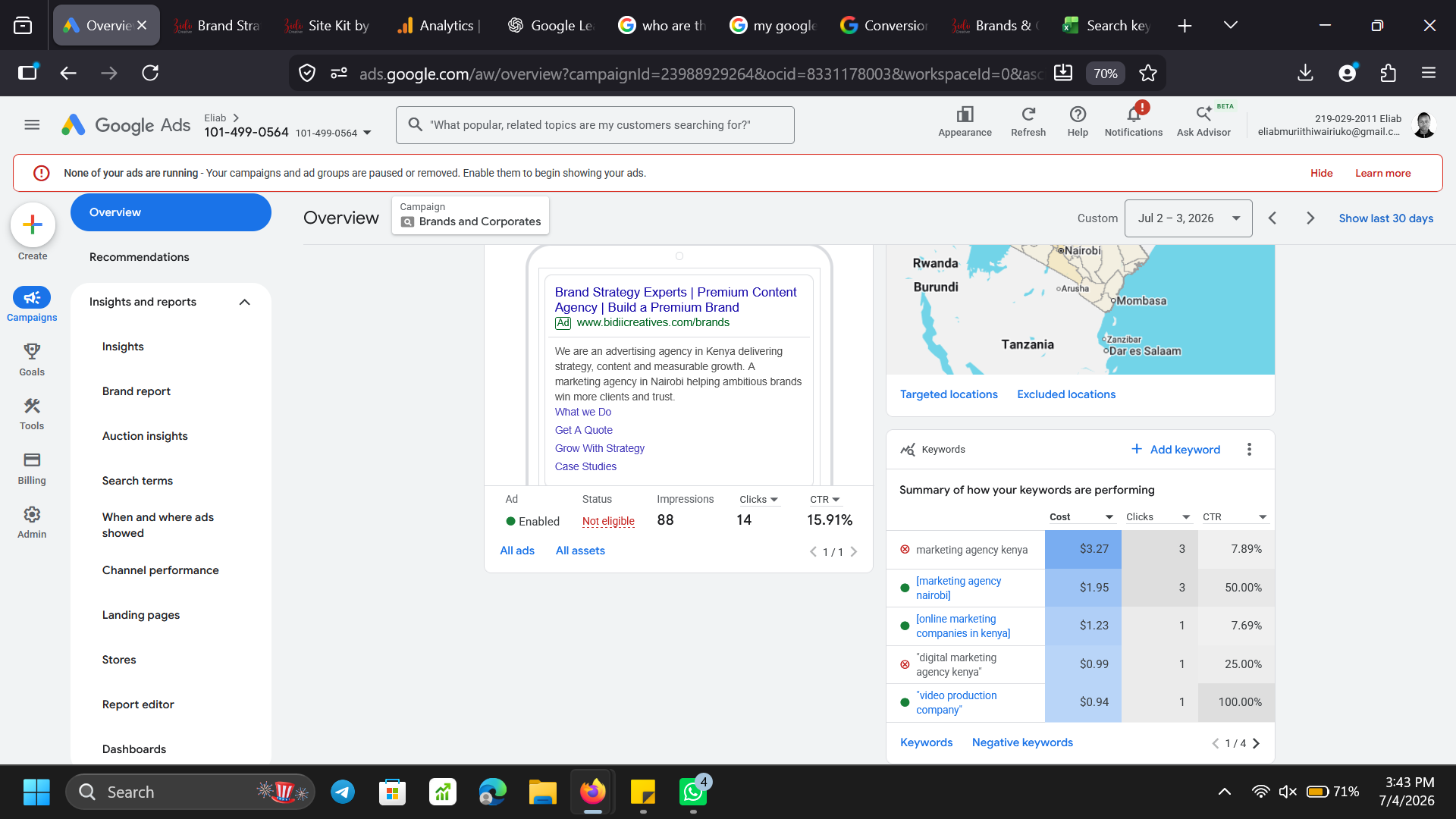
Task: Reload the page with browser reload button
Action: 150,73
